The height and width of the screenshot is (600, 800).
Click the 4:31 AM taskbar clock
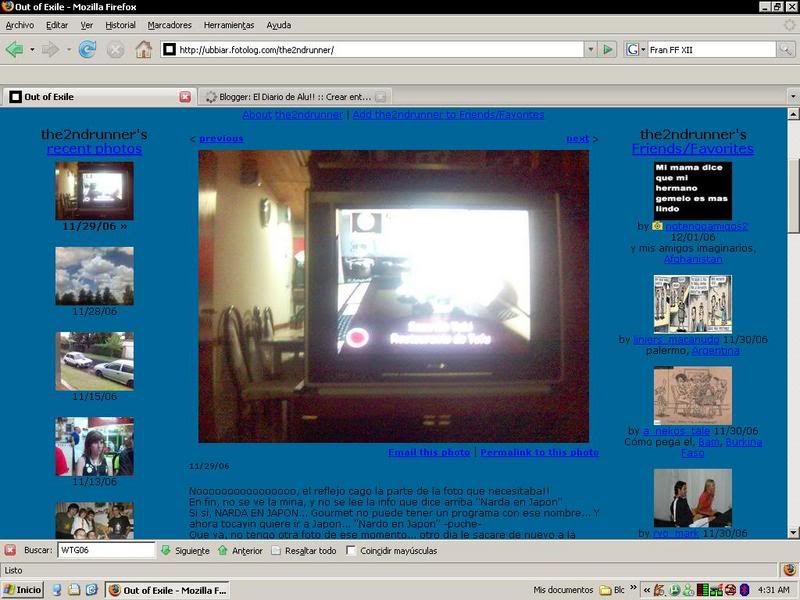tap(773, 590)
